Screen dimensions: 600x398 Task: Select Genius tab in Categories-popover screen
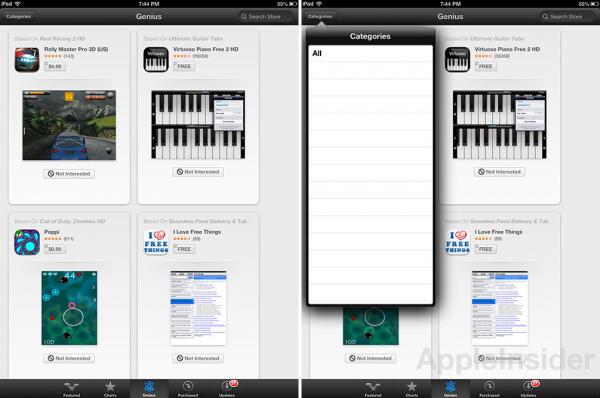[450, 389]
